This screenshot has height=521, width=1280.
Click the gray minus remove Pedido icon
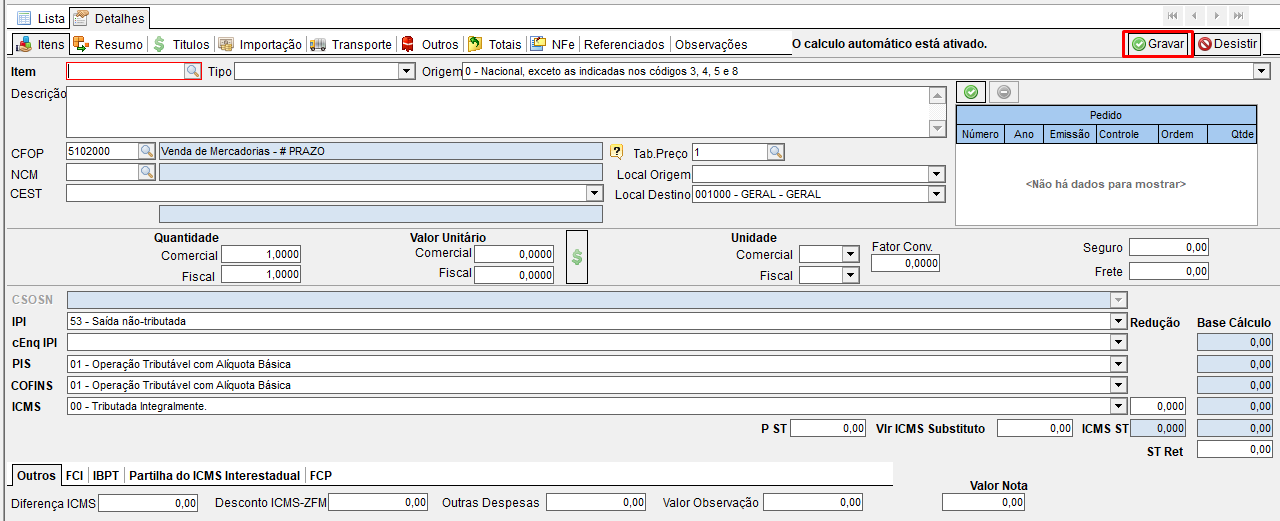pyautogui.click(x=1004, y=92)
